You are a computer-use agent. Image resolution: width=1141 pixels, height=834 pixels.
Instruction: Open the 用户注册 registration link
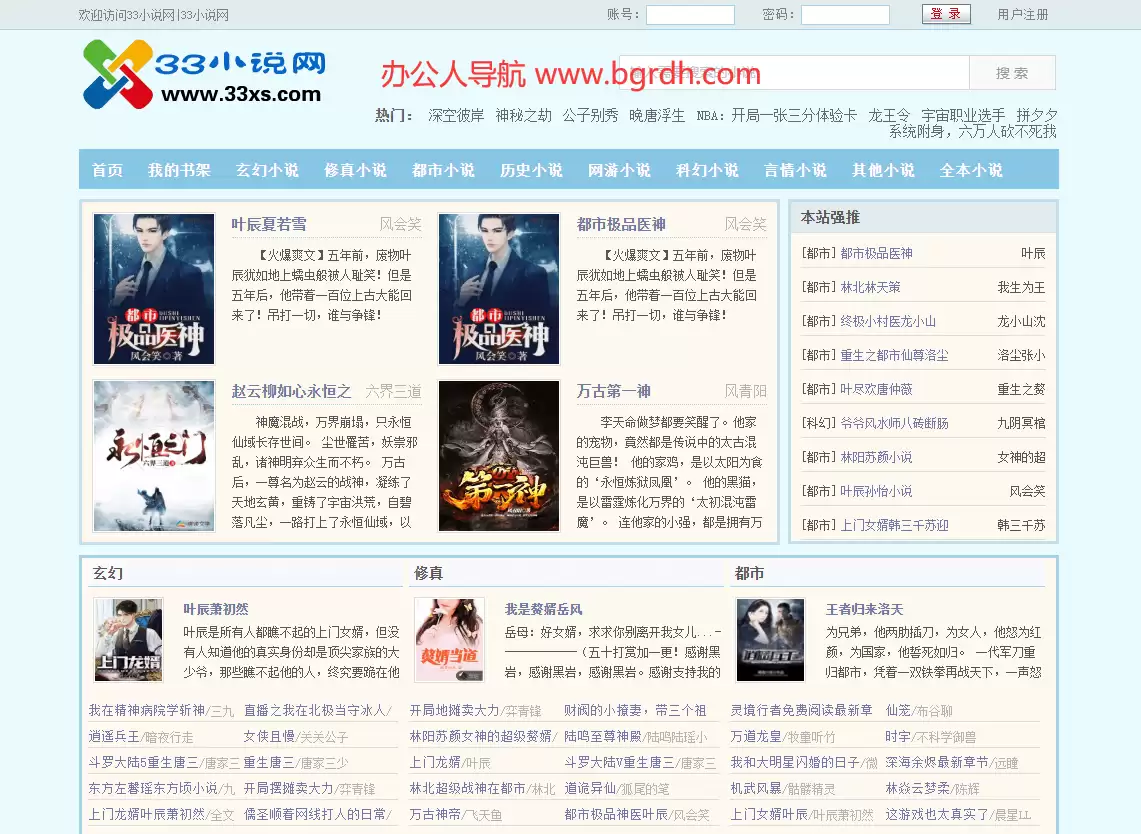click(x=1022, y=15)
